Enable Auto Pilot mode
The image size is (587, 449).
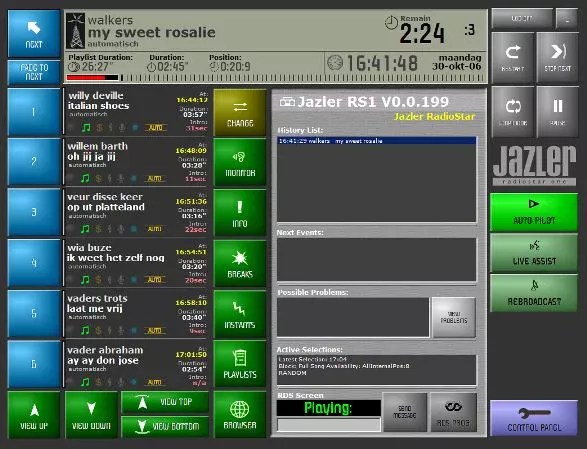(x=534, y=212)
